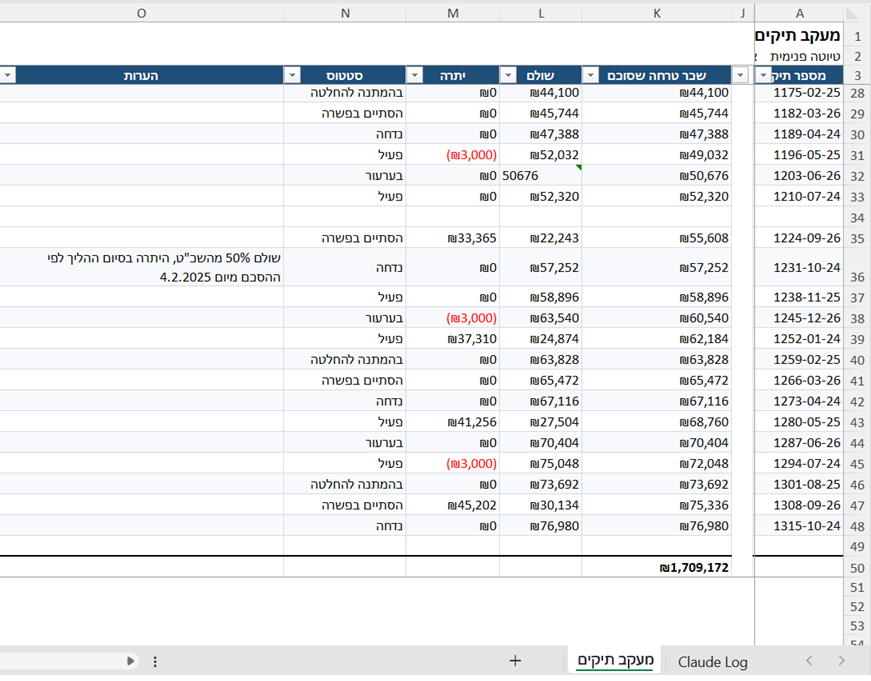Click case number 1287-06-26
The height and width of the screenshot is (681, 871).
[799, 443]
